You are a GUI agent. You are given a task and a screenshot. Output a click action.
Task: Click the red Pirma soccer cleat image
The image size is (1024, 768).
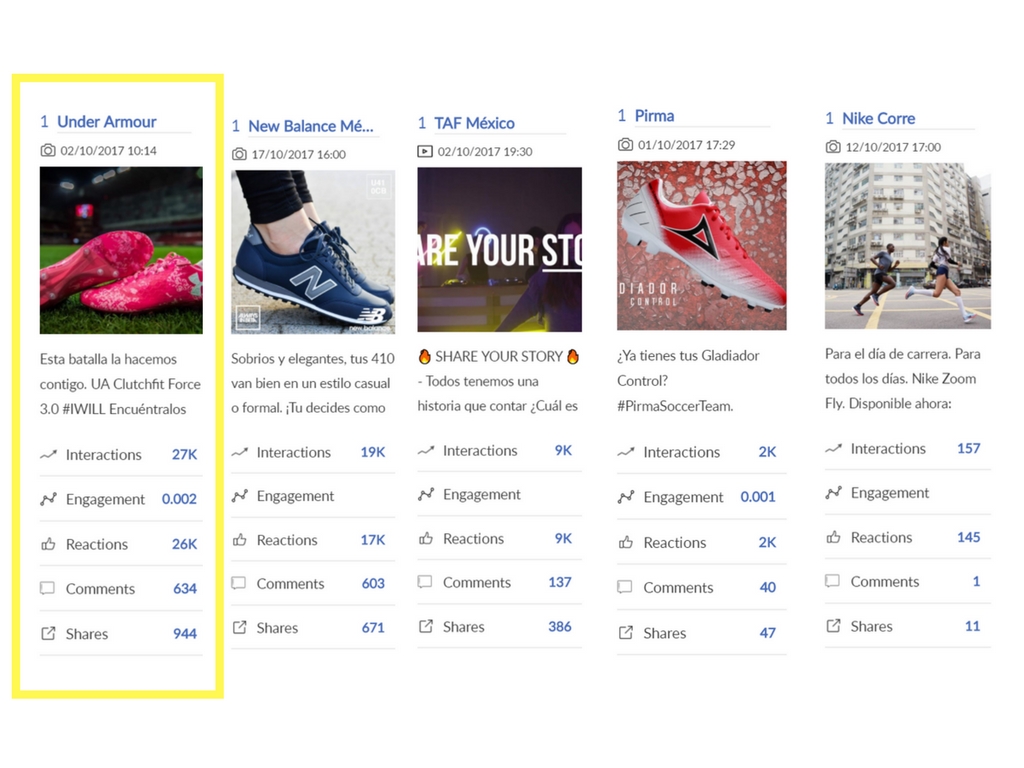pos(701,246)
